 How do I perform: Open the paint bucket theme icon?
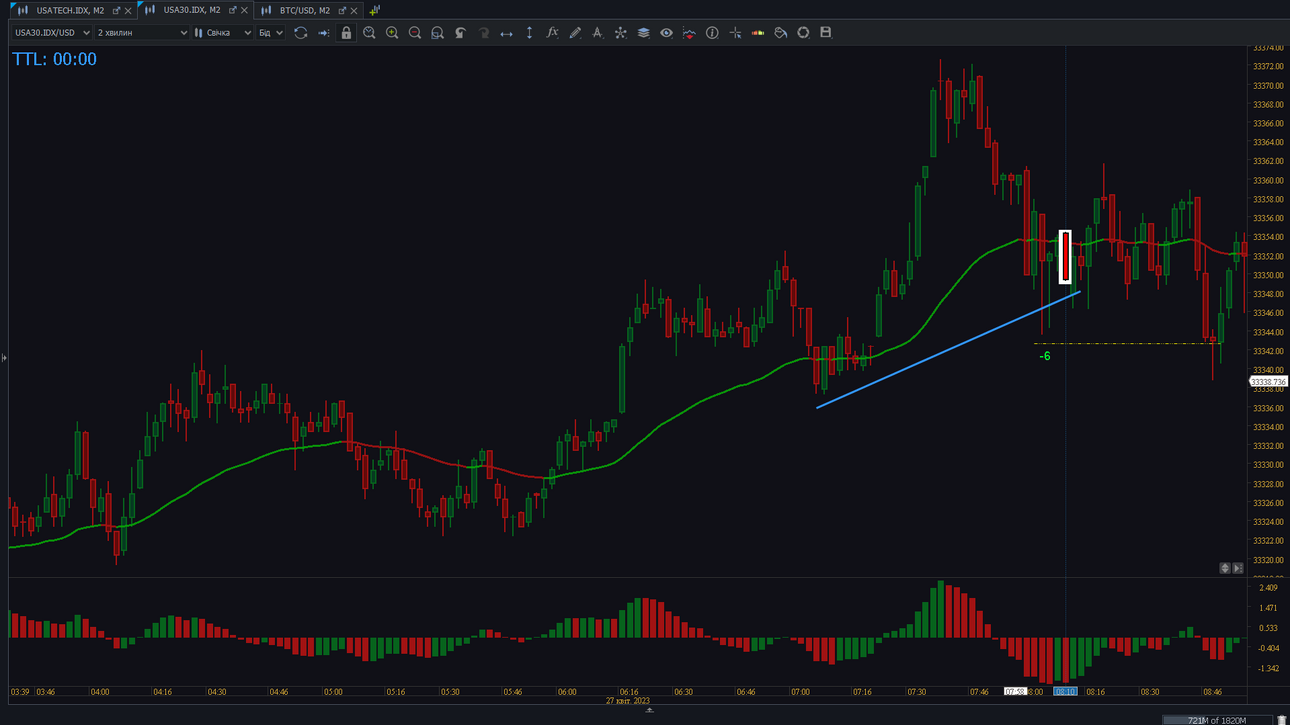pos(781,33)
